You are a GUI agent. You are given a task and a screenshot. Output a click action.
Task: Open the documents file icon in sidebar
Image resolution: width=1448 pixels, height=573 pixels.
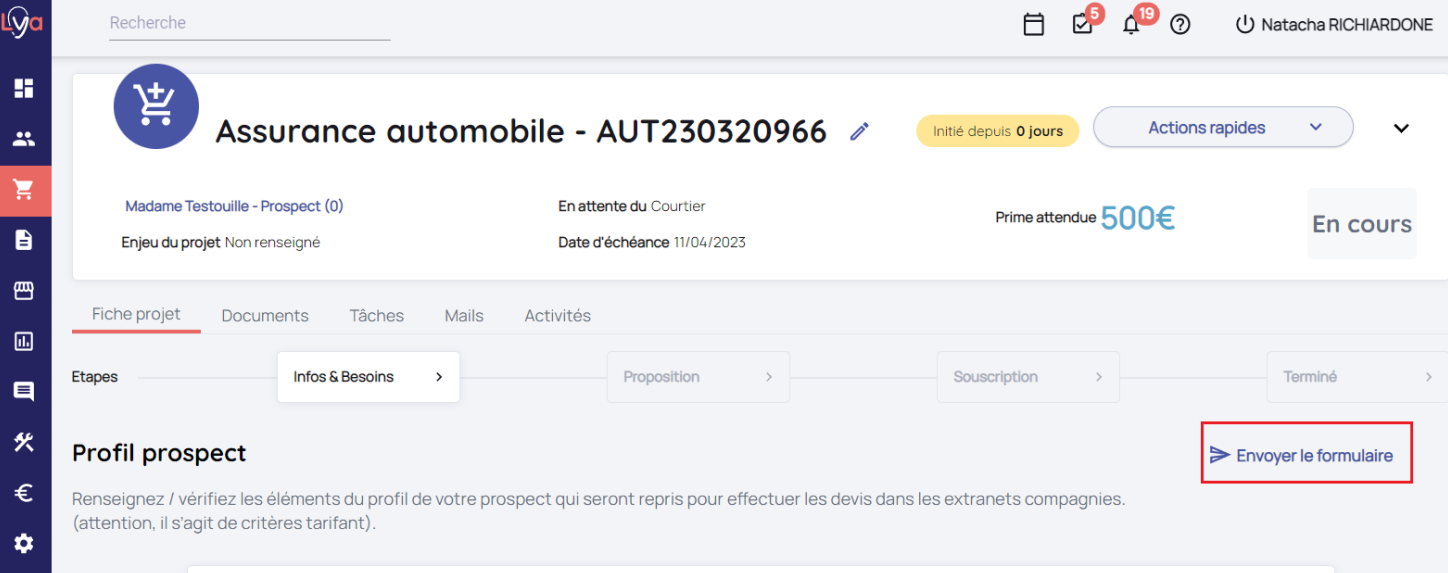tap(24, 240)
